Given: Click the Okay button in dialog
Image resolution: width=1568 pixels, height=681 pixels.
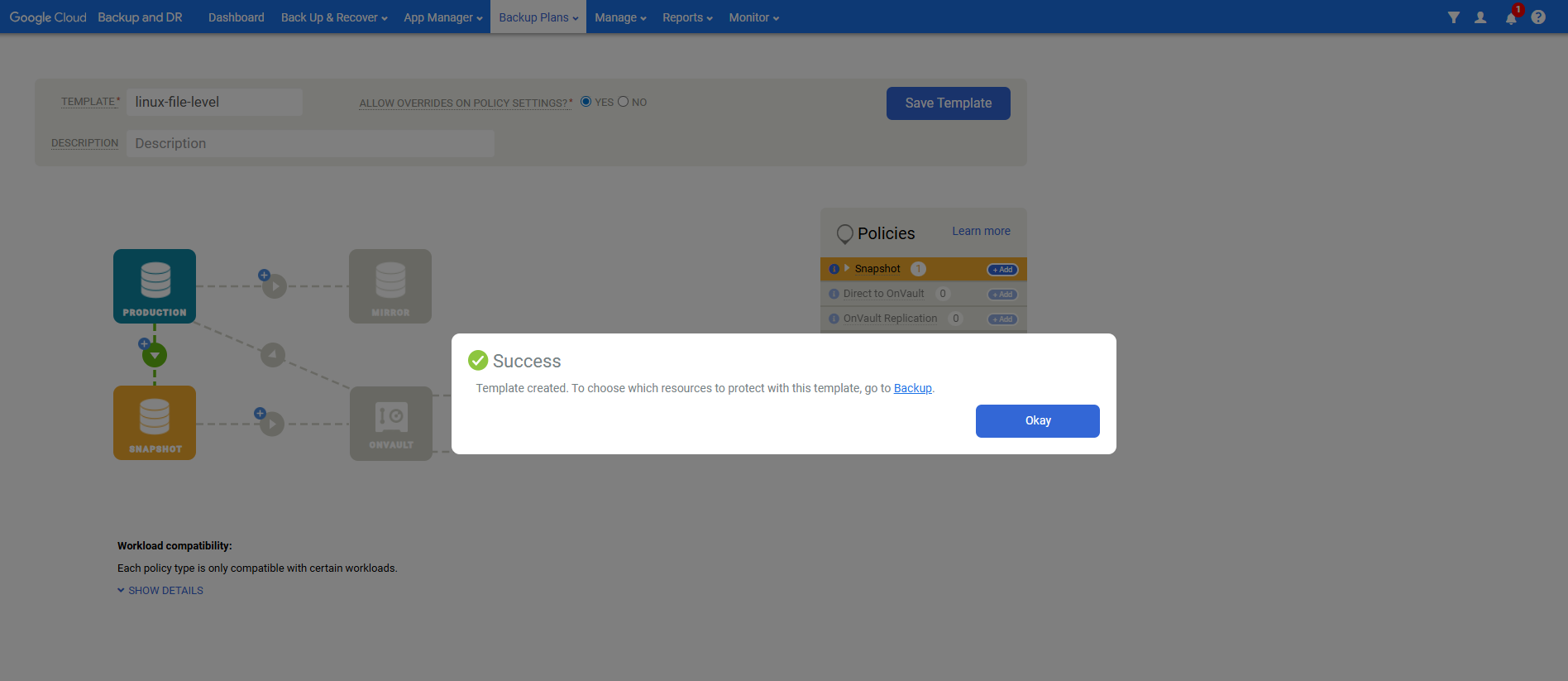Looking at the screenshot, I should point(1038,421).
